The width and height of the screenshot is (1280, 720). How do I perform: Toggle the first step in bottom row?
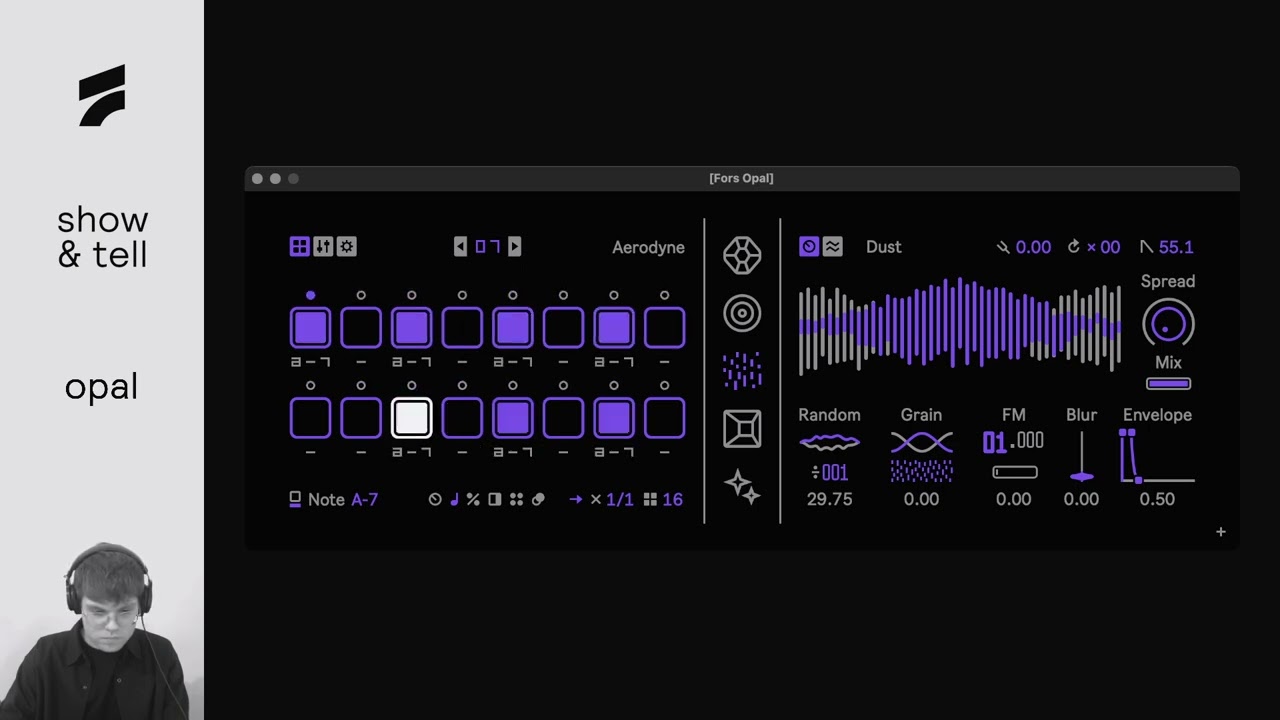coord(310,418)
